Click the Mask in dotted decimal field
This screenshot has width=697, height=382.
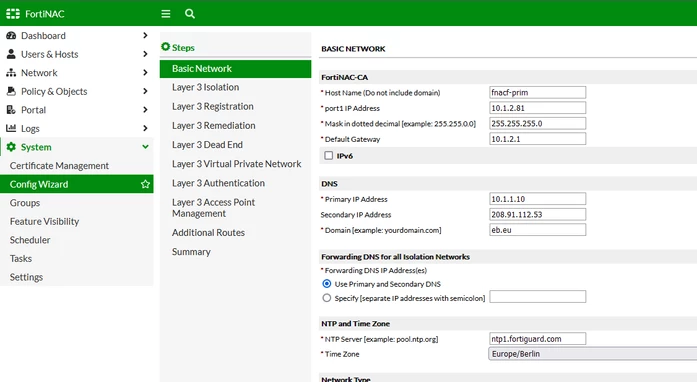[537, 123]
